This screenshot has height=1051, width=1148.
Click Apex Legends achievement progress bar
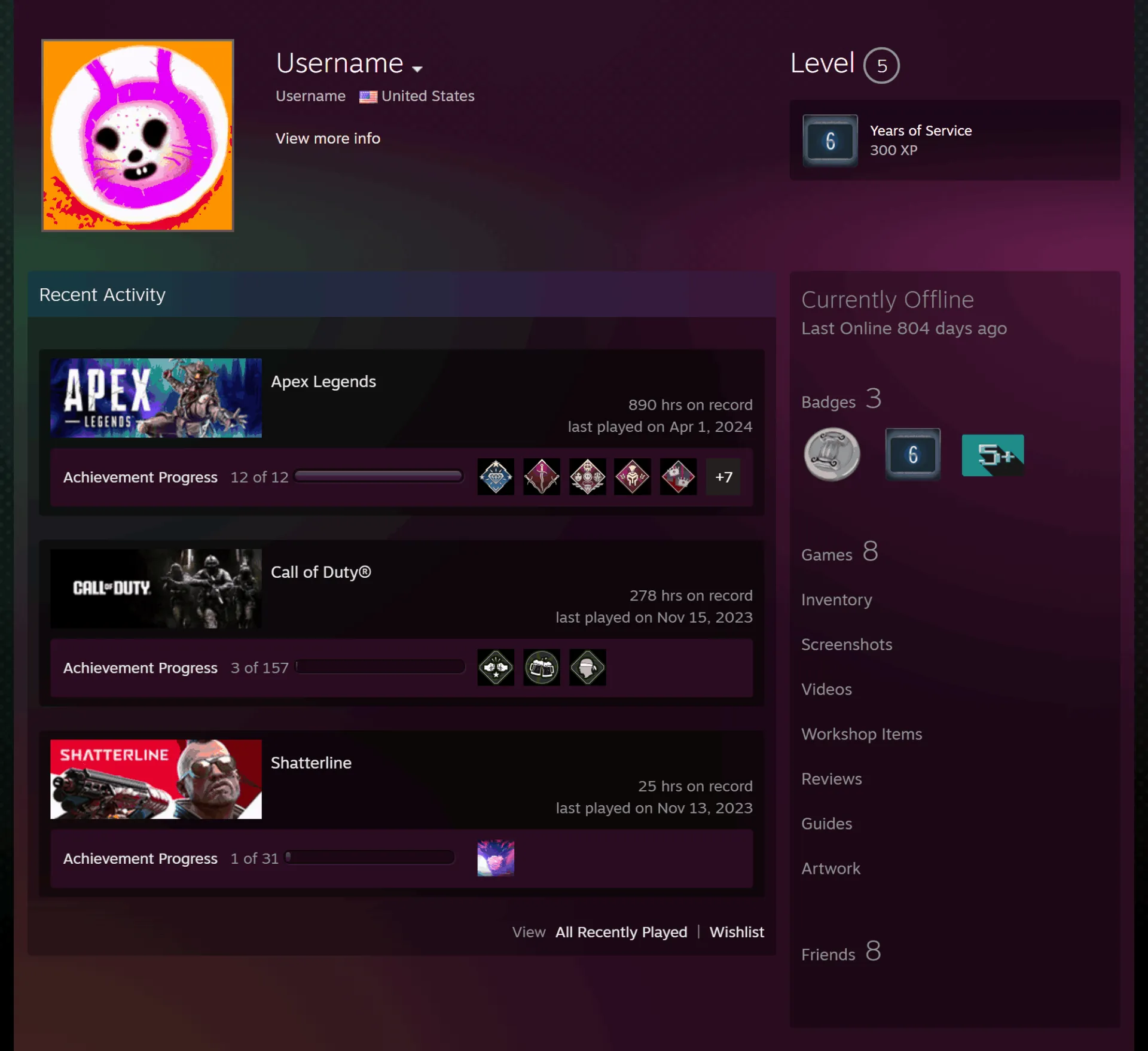tap(379, 476)
